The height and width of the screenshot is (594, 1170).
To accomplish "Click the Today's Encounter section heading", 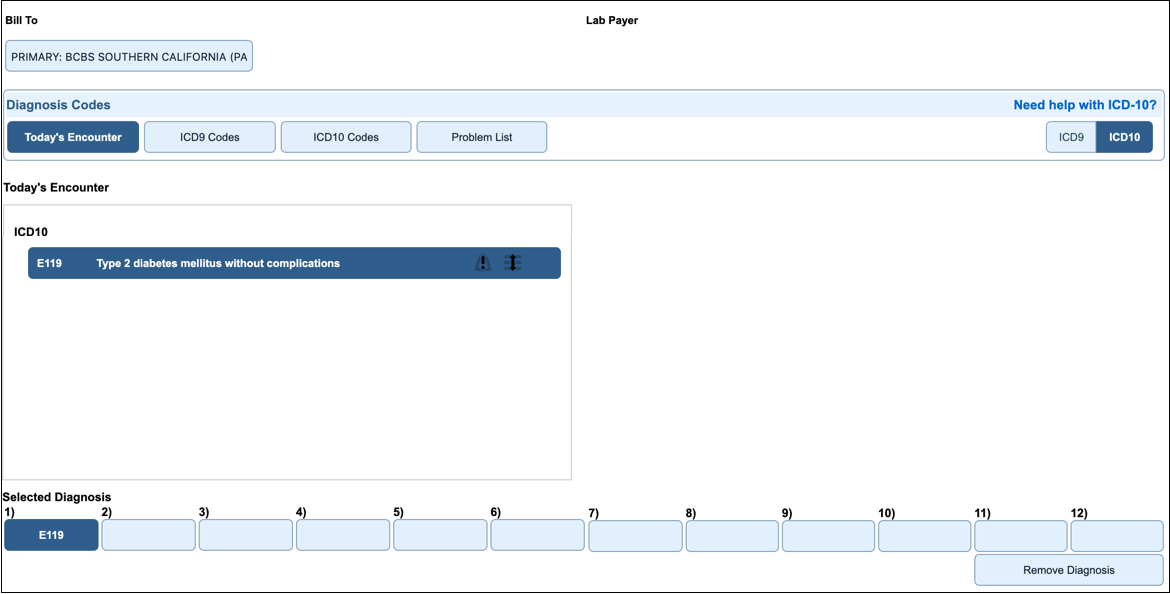I will point(56,187).
